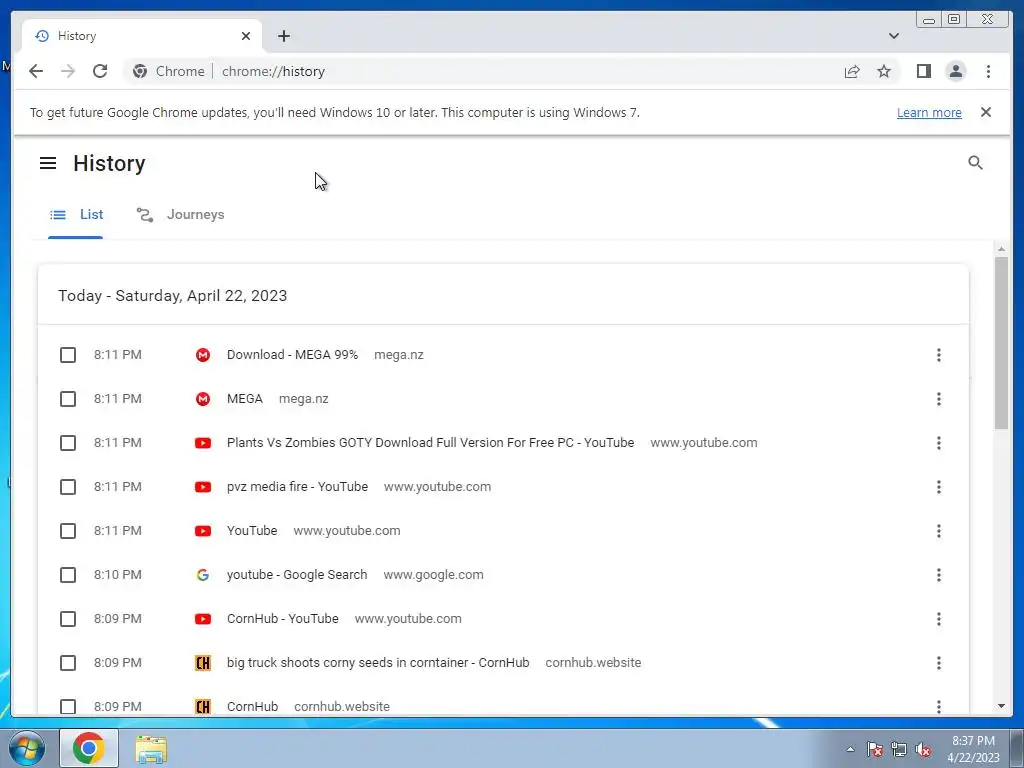Open big truck shoots corny seeds link

point(378,663)
